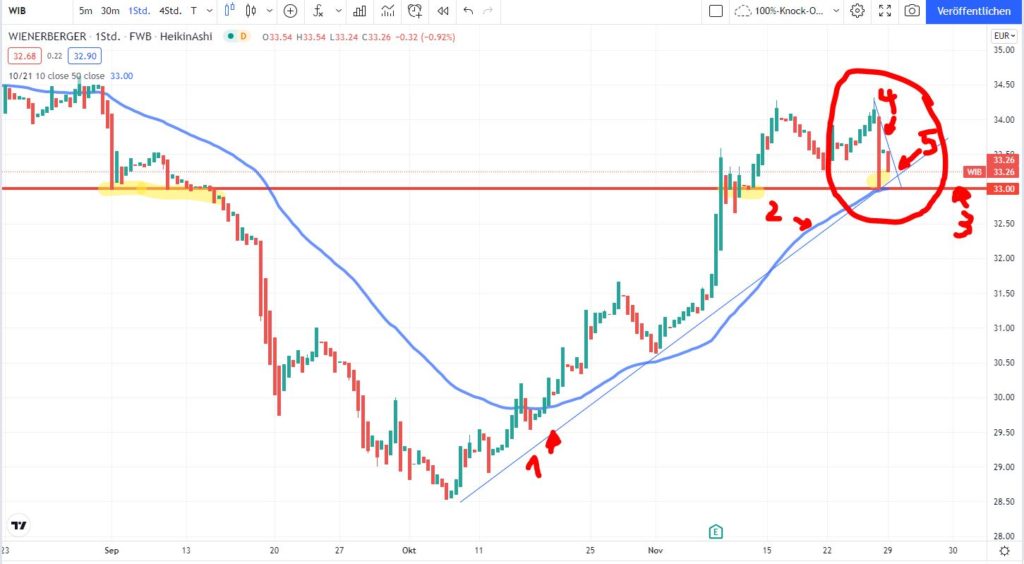Click the Nov date label on time axis
The image size is (1024, 564).
[655, 550]
